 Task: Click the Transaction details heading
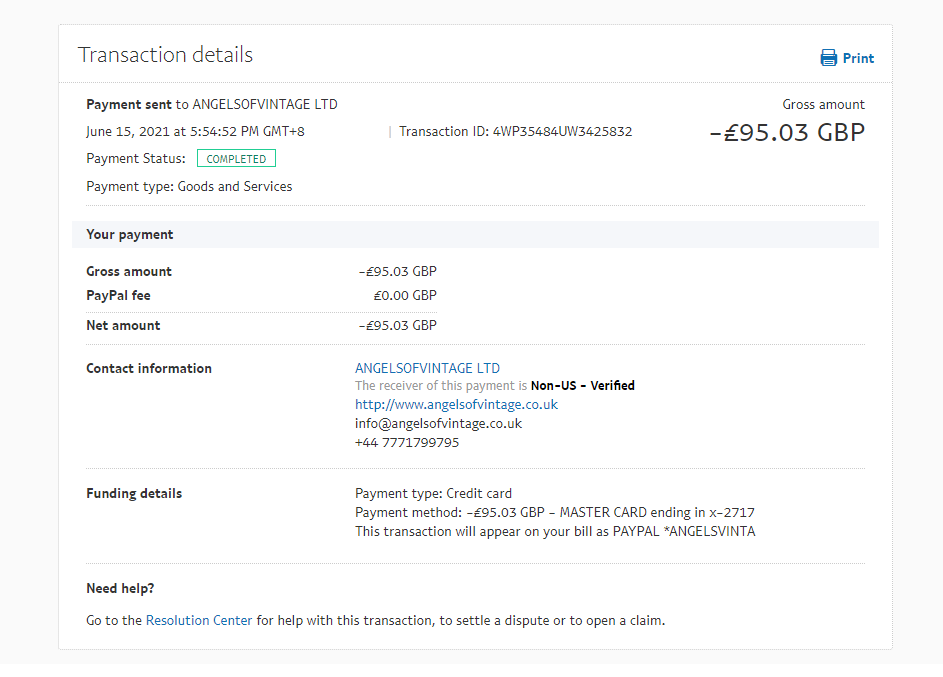point(165,55)
